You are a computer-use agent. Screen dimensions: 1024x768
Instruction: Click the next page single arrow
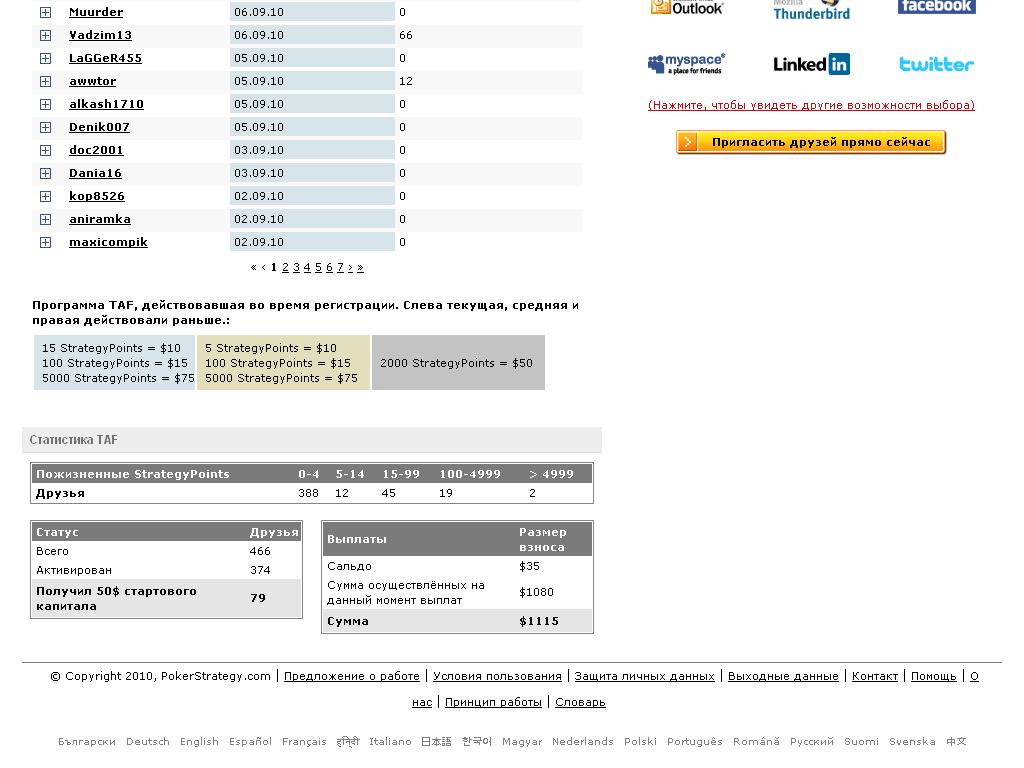pyautogui.click(x=351, y=268)
